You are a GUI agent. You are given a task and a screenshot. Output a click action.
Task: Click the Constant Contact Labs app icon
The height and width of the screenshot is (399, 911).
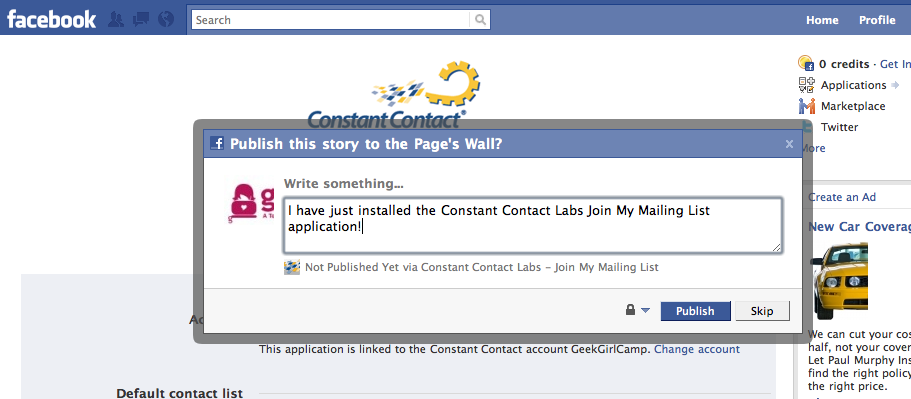[292, 267]
